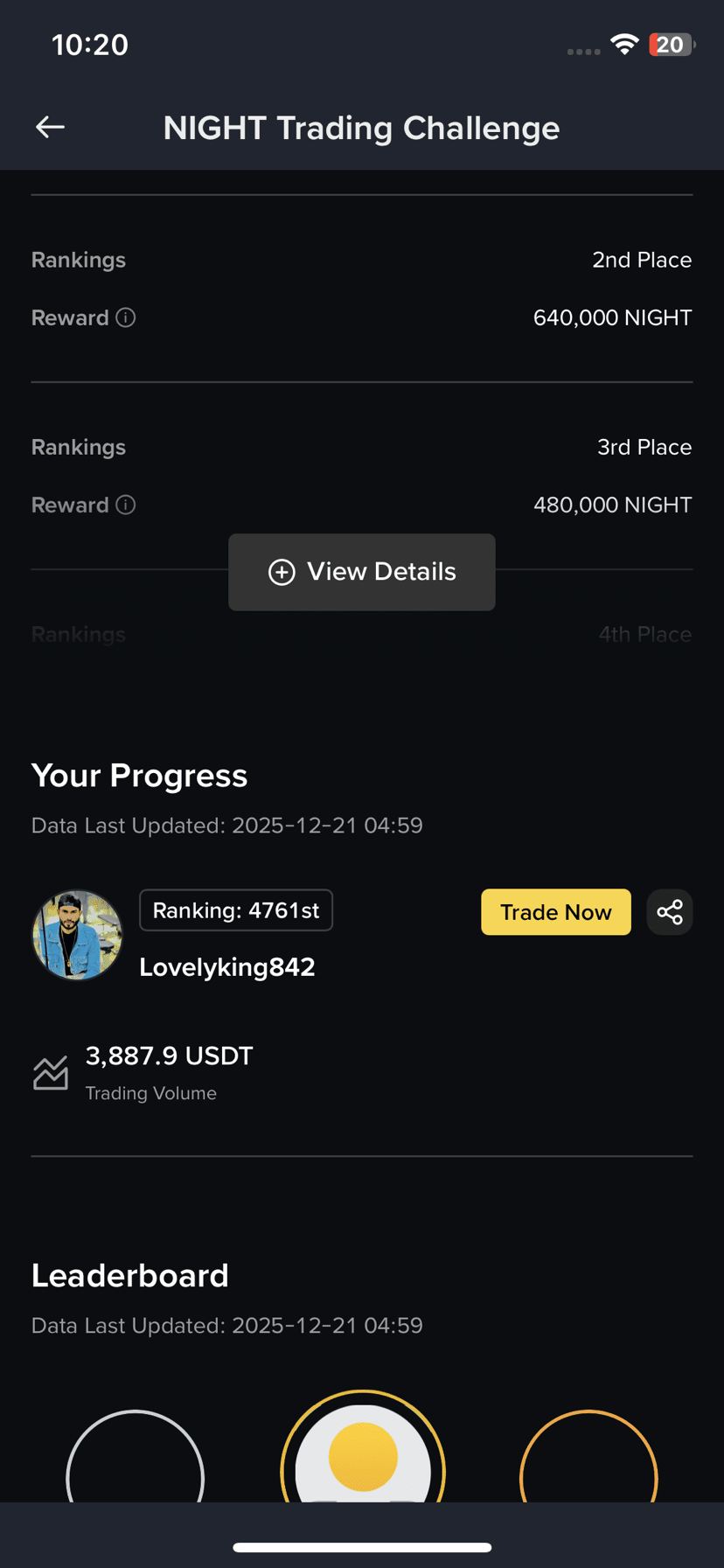Open first place leaderboard avatar with gold ring
724x1568 pixels.
pos(363,1446)
